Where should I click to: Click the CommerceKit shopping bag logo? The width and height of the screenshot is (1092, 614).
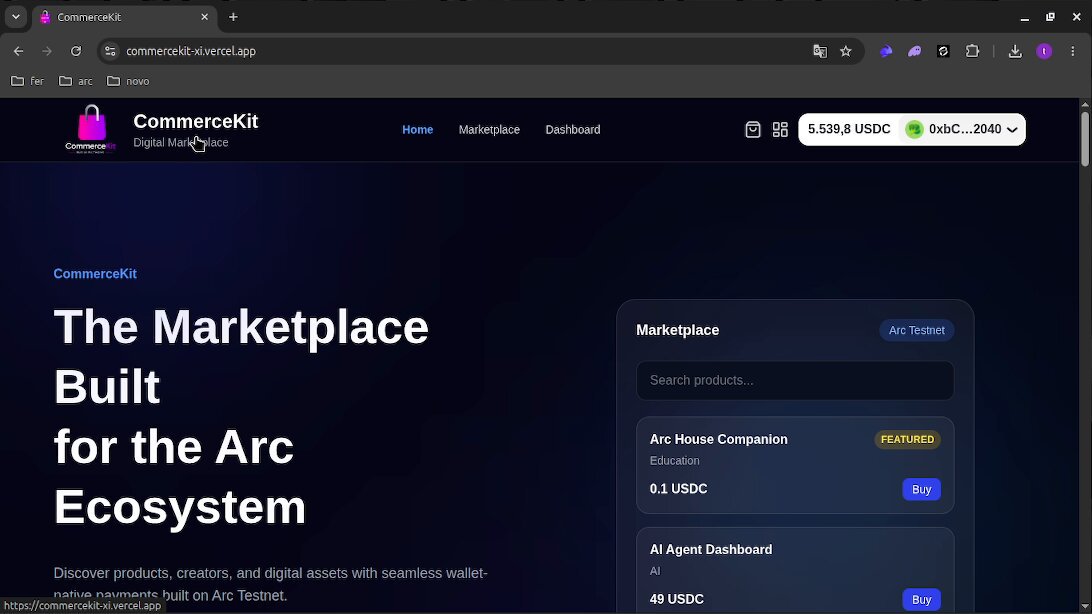91,129
